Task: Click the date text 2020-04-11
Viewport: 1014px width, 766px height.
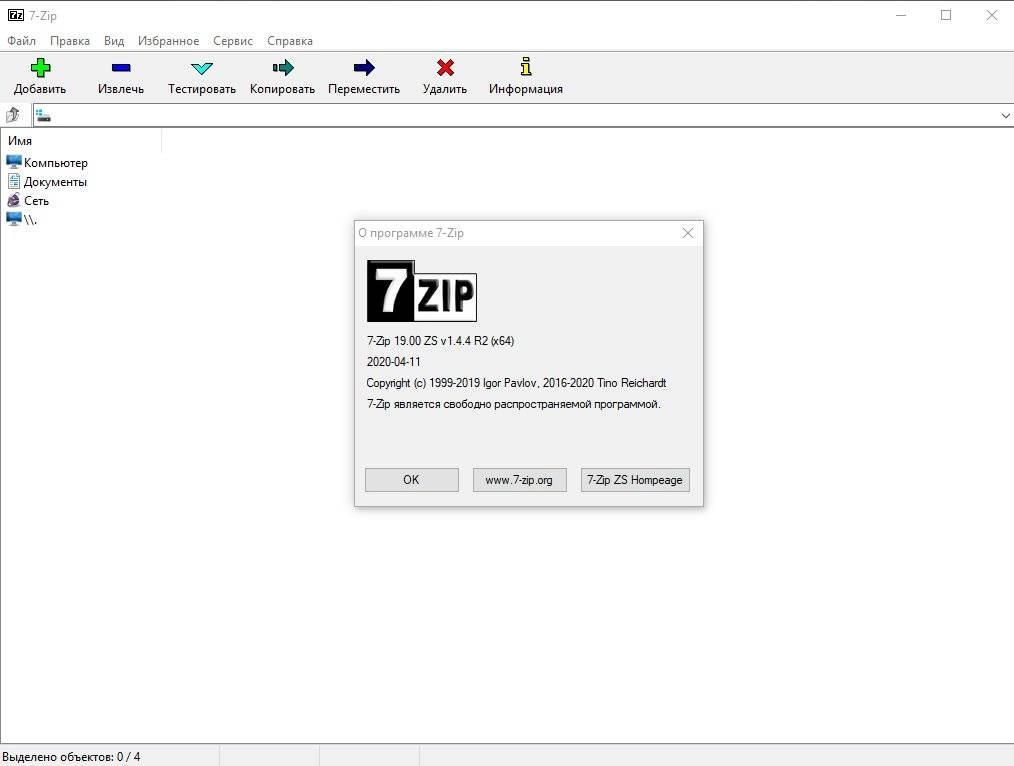Action: [x=393, y=362]
